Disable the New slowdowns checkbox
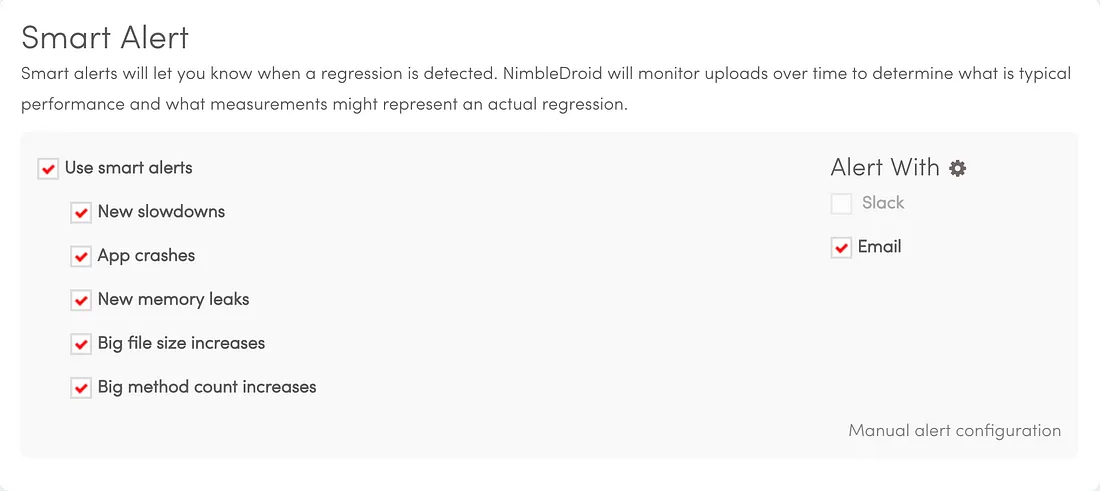This screenshot has width=1100, height=491. coord(81,213)
